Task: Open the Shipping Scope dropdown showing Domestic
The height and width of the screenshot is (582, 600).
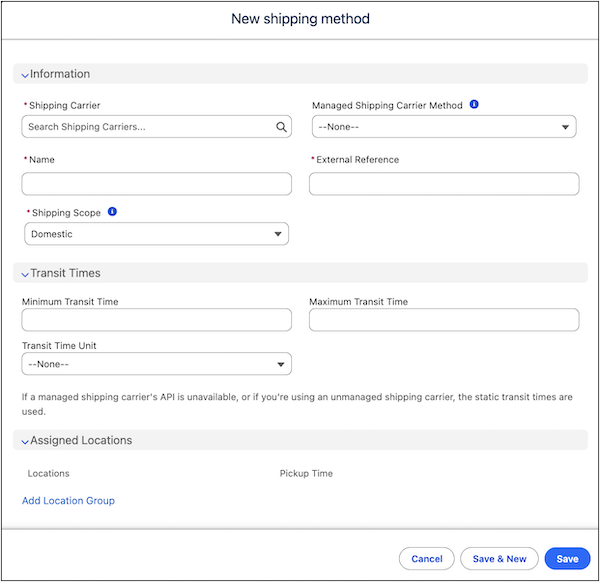Action: click(157, 234)
